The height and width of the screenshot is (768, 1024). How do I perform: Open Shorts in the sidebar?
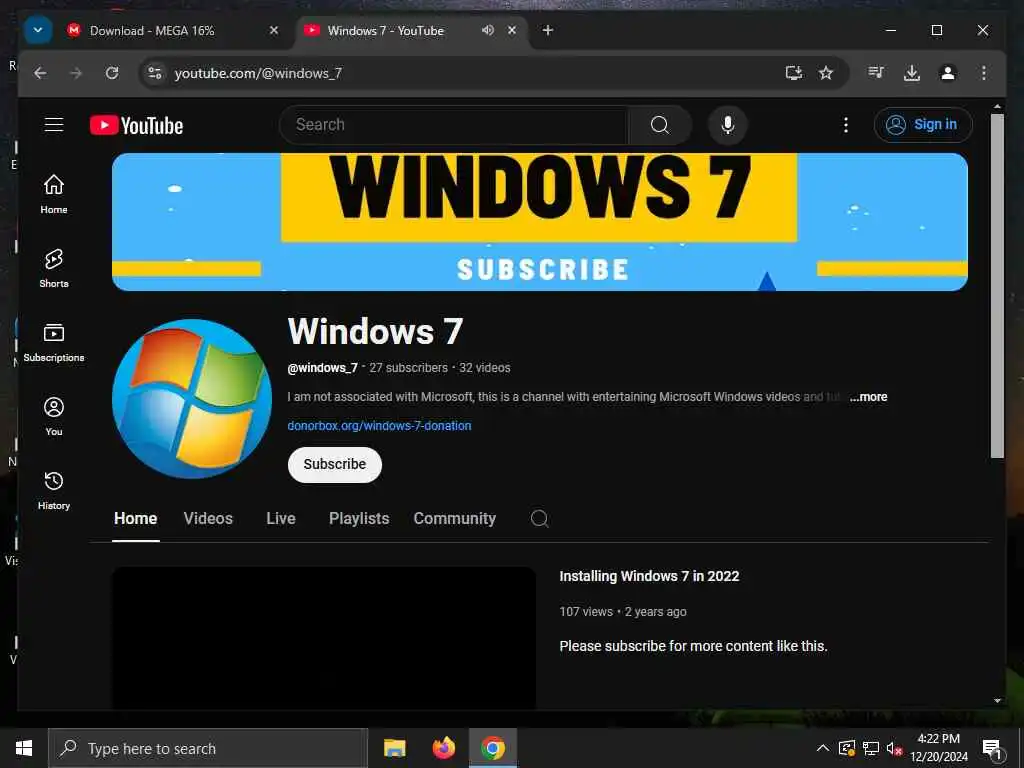[x=54, y=268]
